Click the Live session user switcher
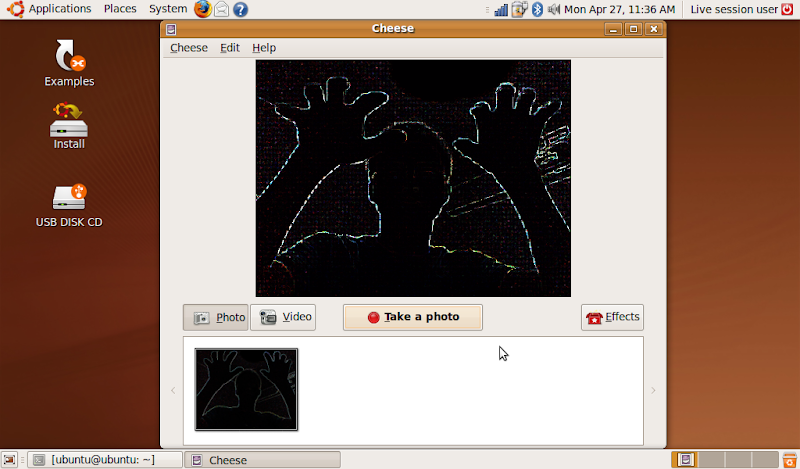Viewport: 800px width, 469px height. [x=734, y=10]
